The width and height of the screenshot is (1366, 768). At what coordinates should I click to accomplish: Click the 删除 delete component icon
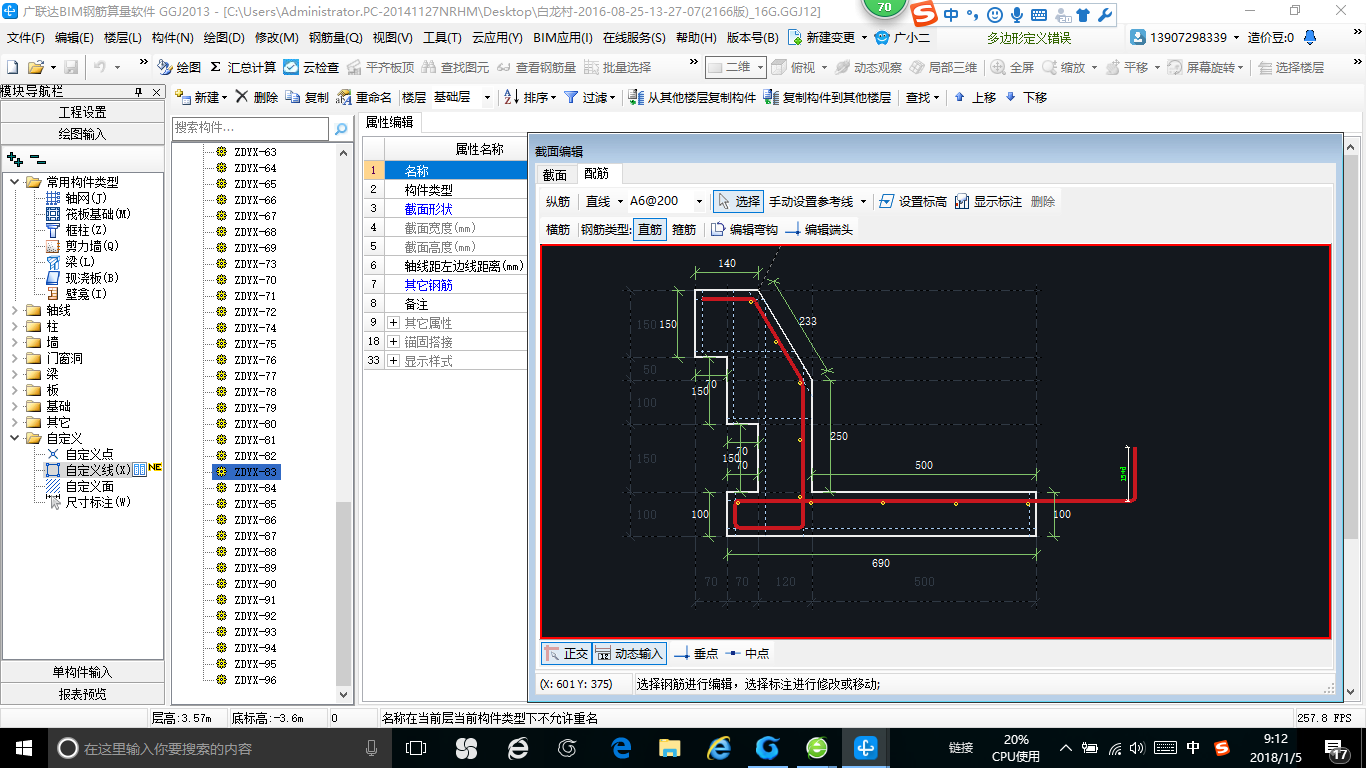pyautogui.click(x=257, y=97)
